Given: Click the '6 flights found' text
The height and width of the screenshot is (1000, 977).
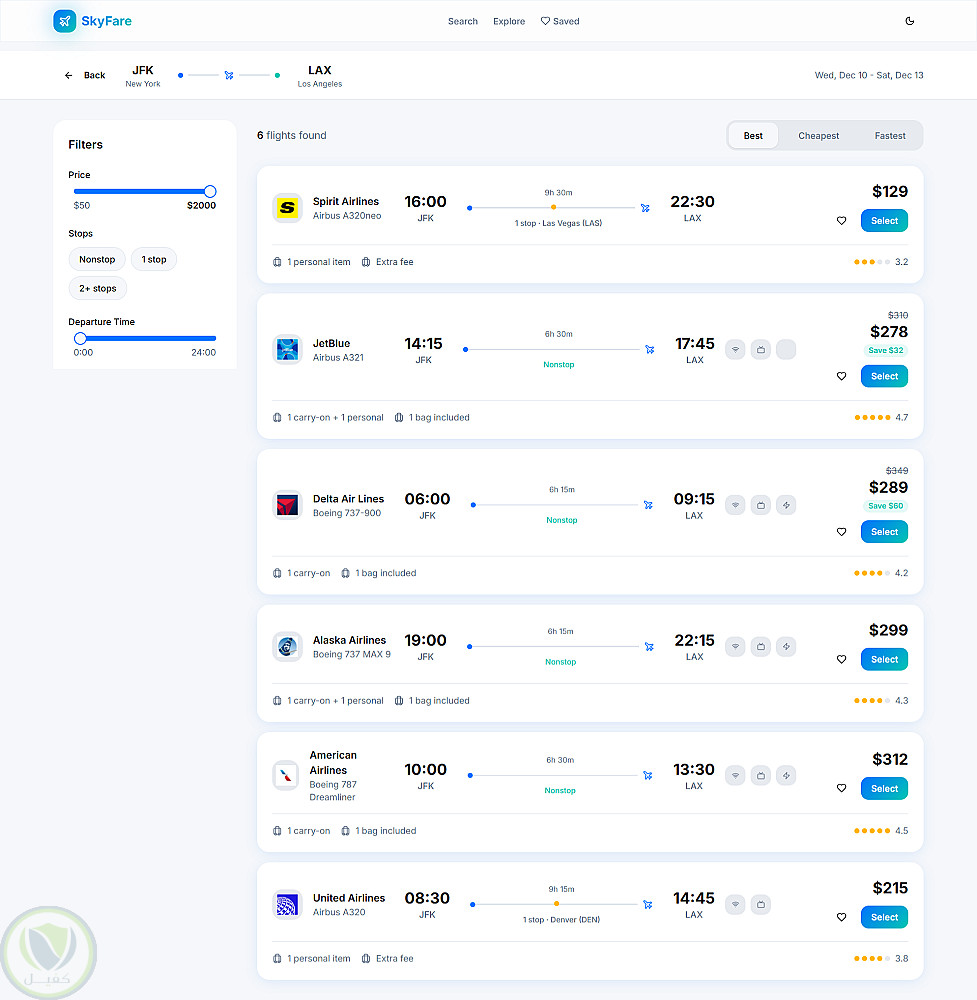Looking at the screenshot, I should [x=291, y=135].
